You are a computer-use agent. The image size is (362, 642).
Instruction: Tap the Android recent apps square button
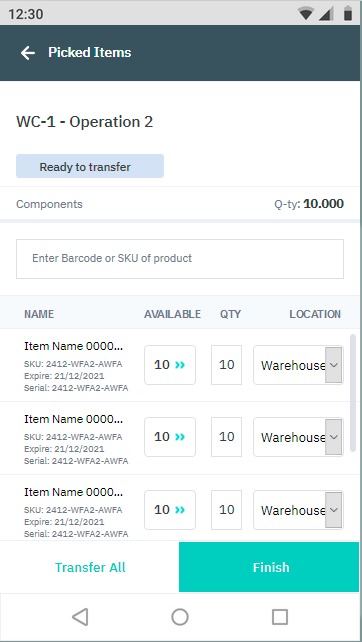pyautogui.click(x=280, y=617)
